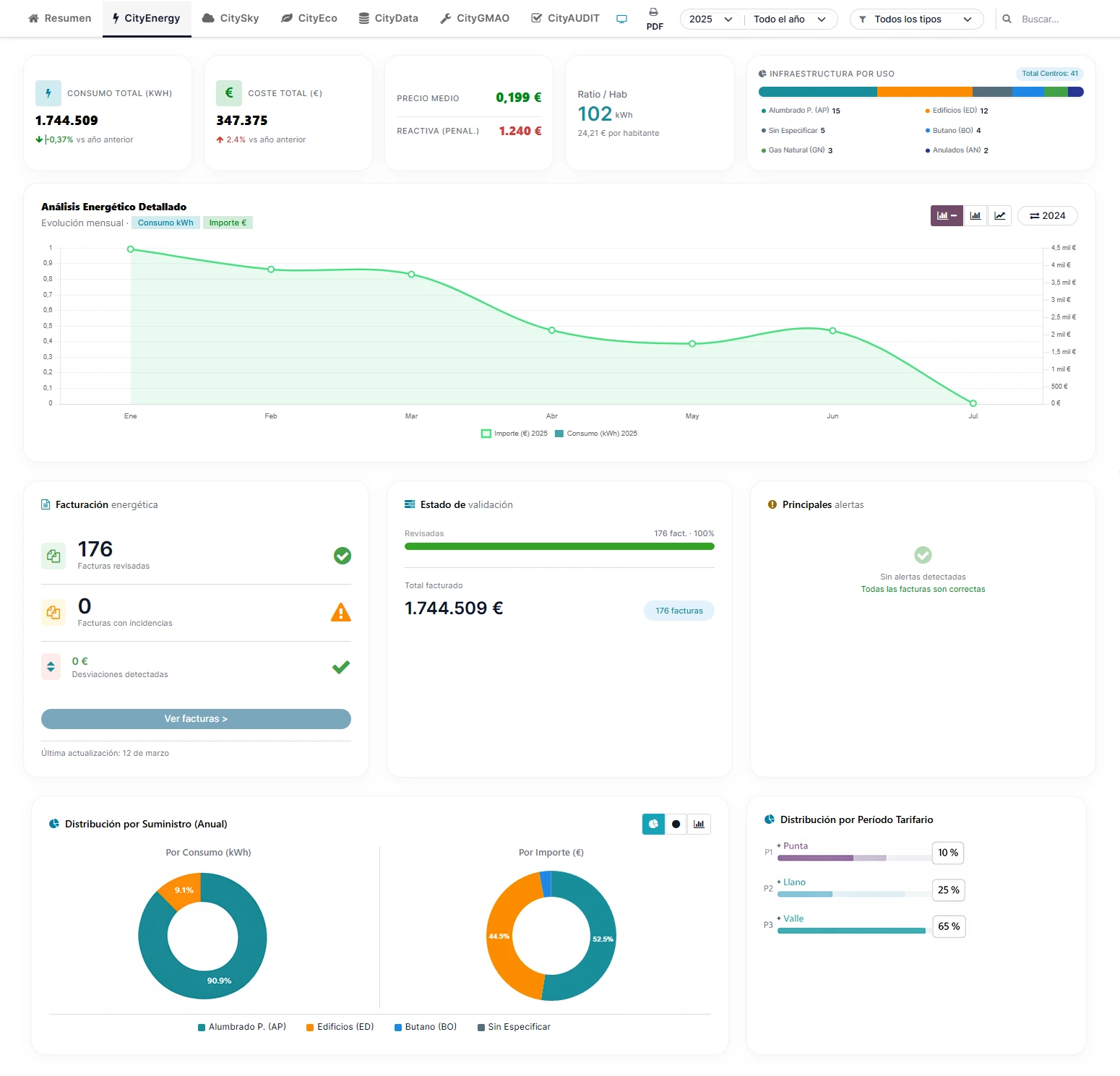Switch to bar chart view in energy analysis
Image resolution: width=1120 pixels, height=1076 pixels.
[975, 215]
